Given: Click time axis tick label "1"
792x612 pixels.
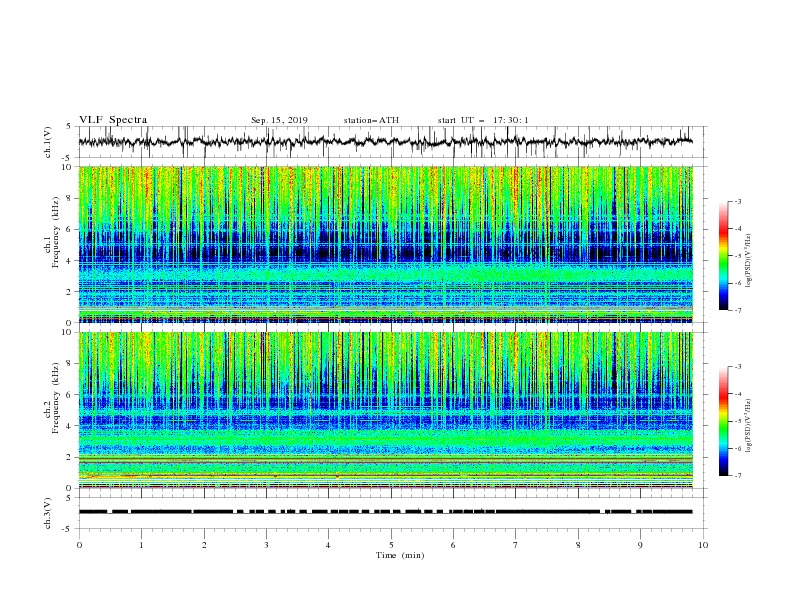Looking at the screenshot, I should [141, 545].
